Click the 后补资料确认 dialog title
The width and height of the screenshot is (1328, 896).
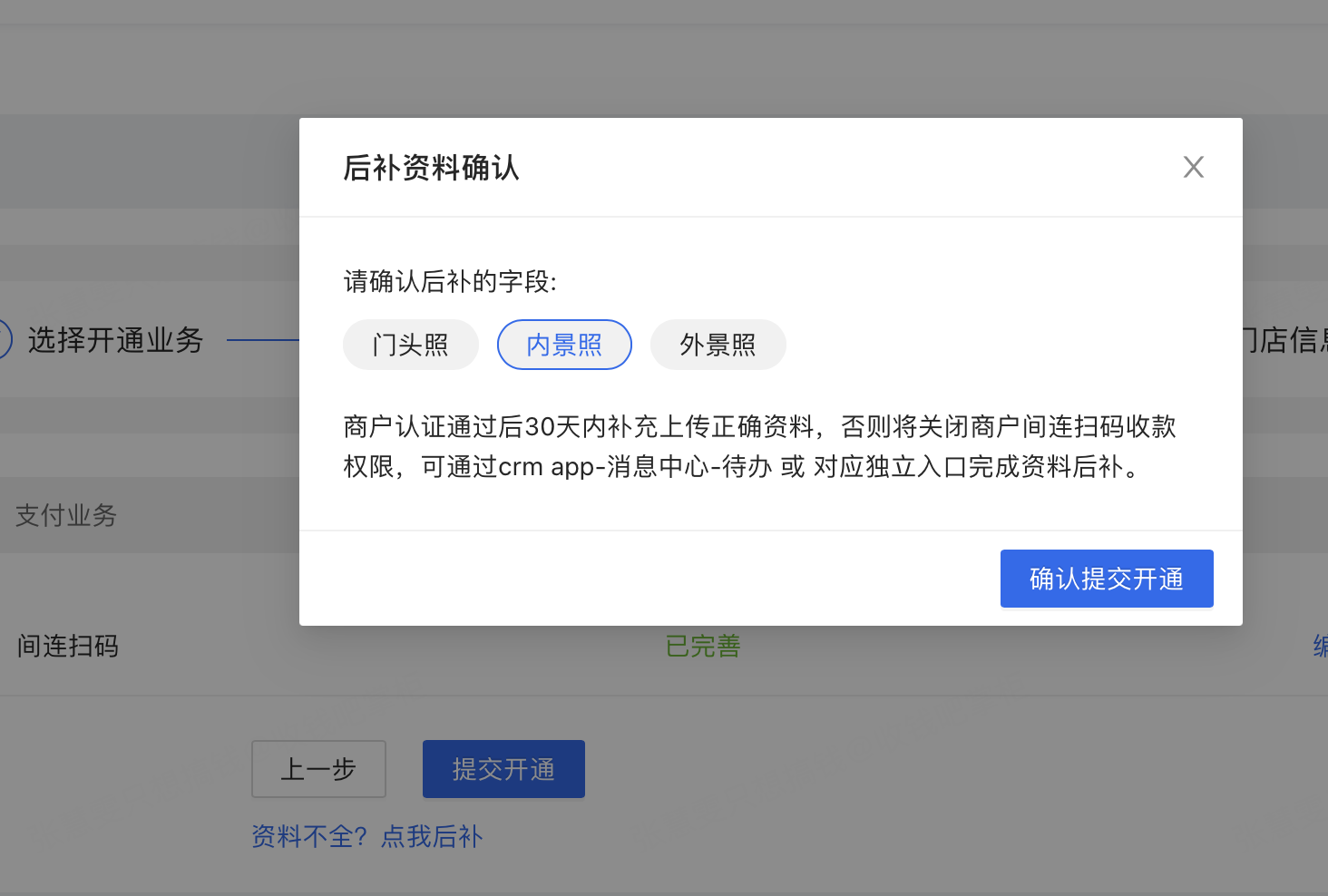(431, 168)
